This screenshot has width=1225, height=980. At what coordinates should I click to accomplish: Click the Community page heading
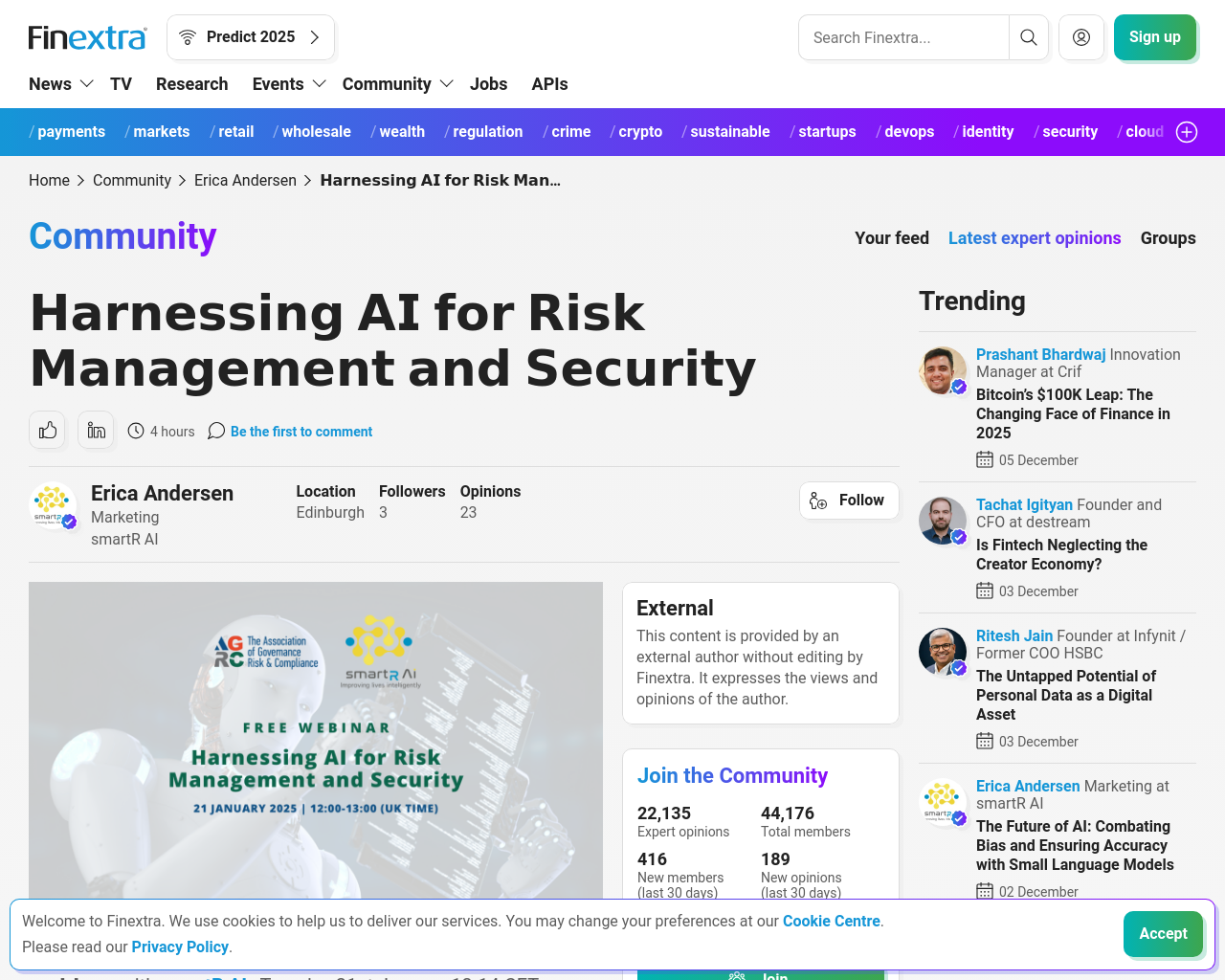pos(122,236)
